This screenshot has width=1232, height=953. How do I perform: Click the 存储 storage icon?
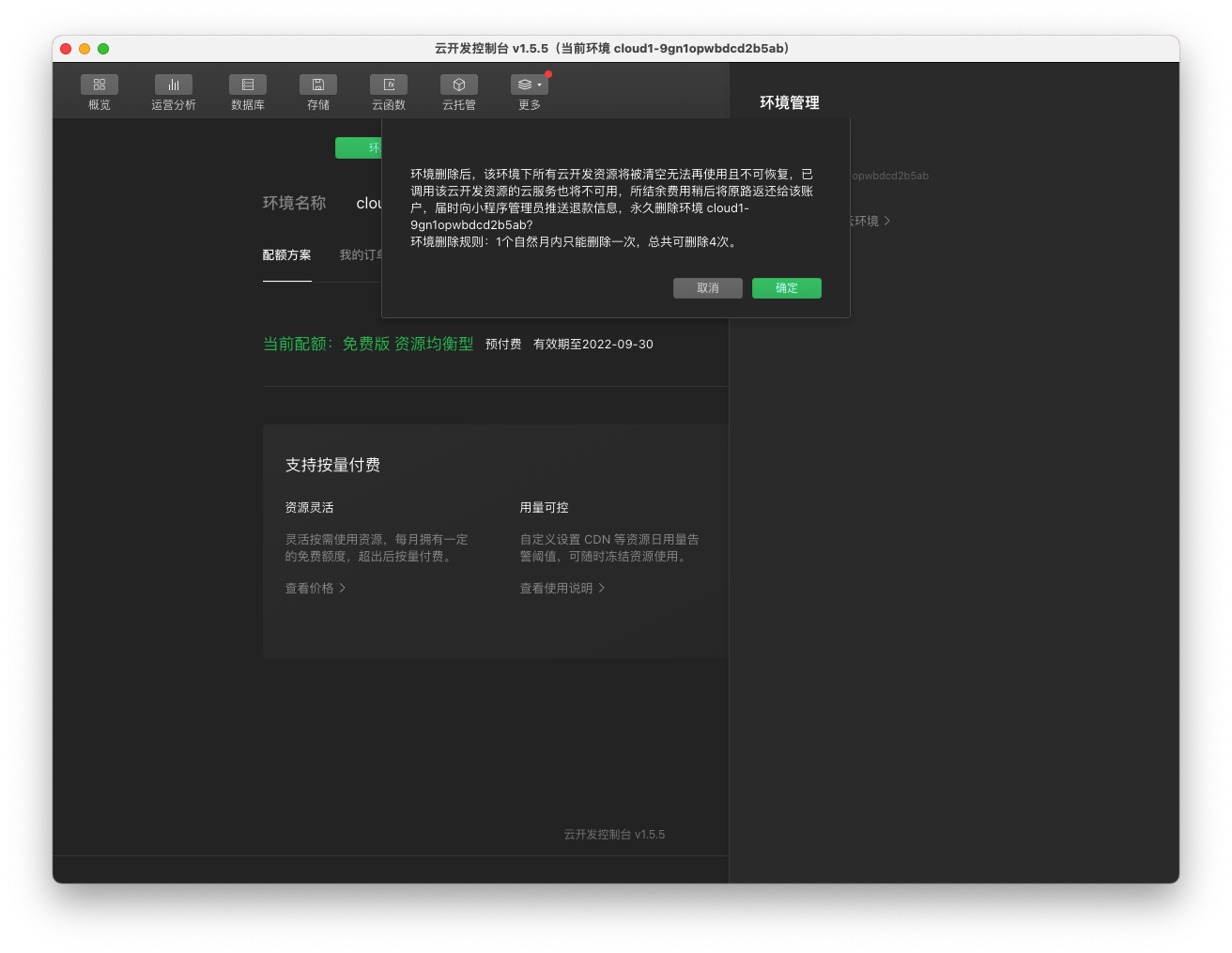coord(317,85)
